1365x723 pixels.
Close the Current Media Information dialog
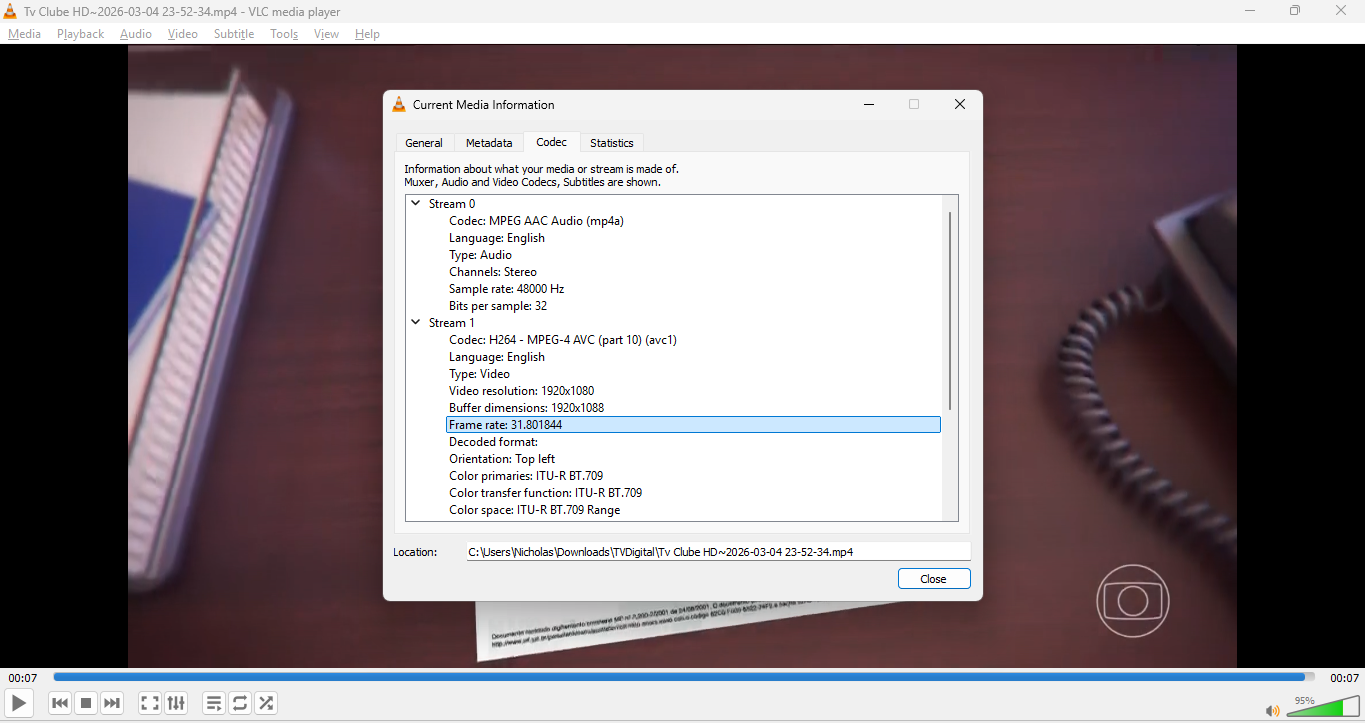point(959,104)
